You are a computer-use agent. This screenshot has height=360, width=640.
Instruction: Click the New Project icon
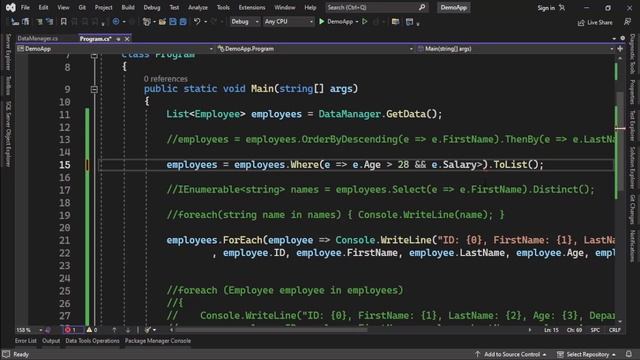pyautogui.click(x=147, y=22)
